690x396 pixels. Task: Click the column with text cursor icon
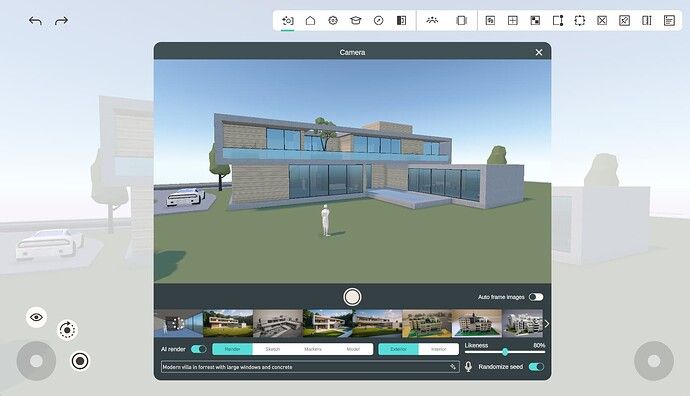[x=646, y=21]
